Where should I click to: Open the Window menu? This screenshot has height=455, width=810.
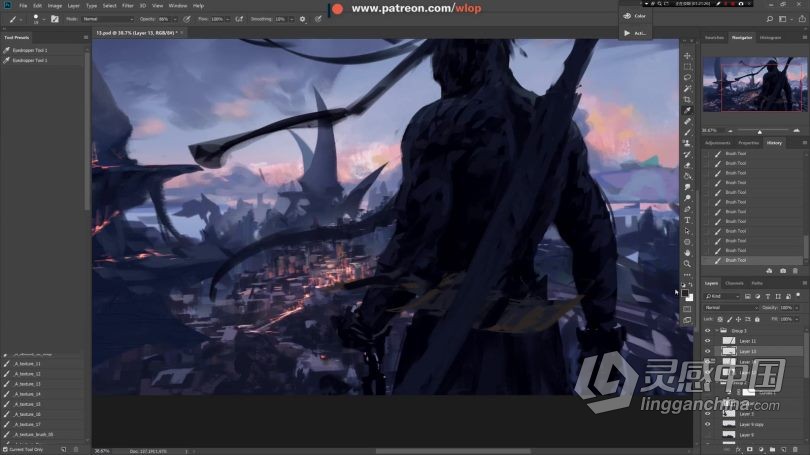[x=178, y=6]
